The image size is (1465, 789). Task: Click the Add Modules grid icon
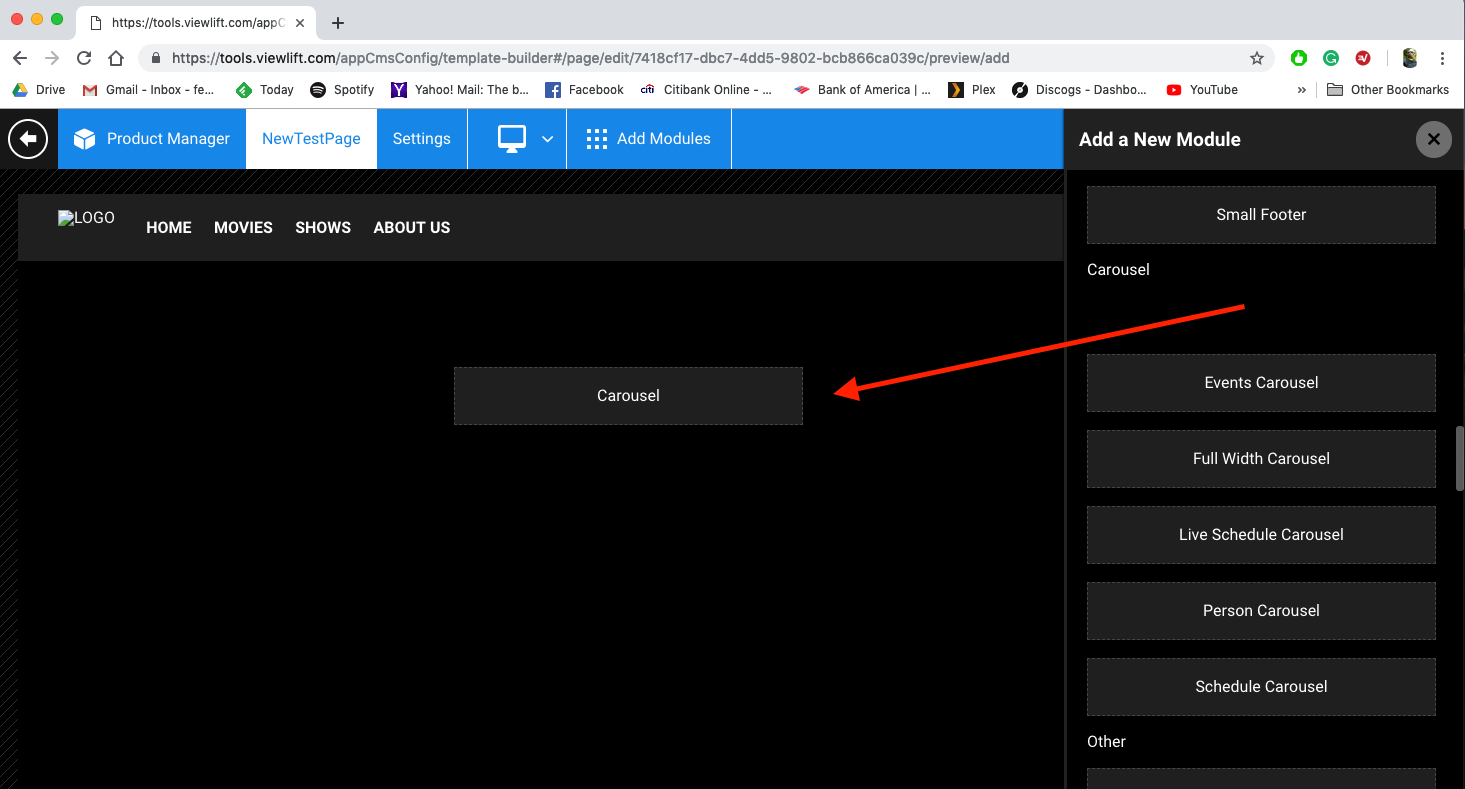[597, 139]
